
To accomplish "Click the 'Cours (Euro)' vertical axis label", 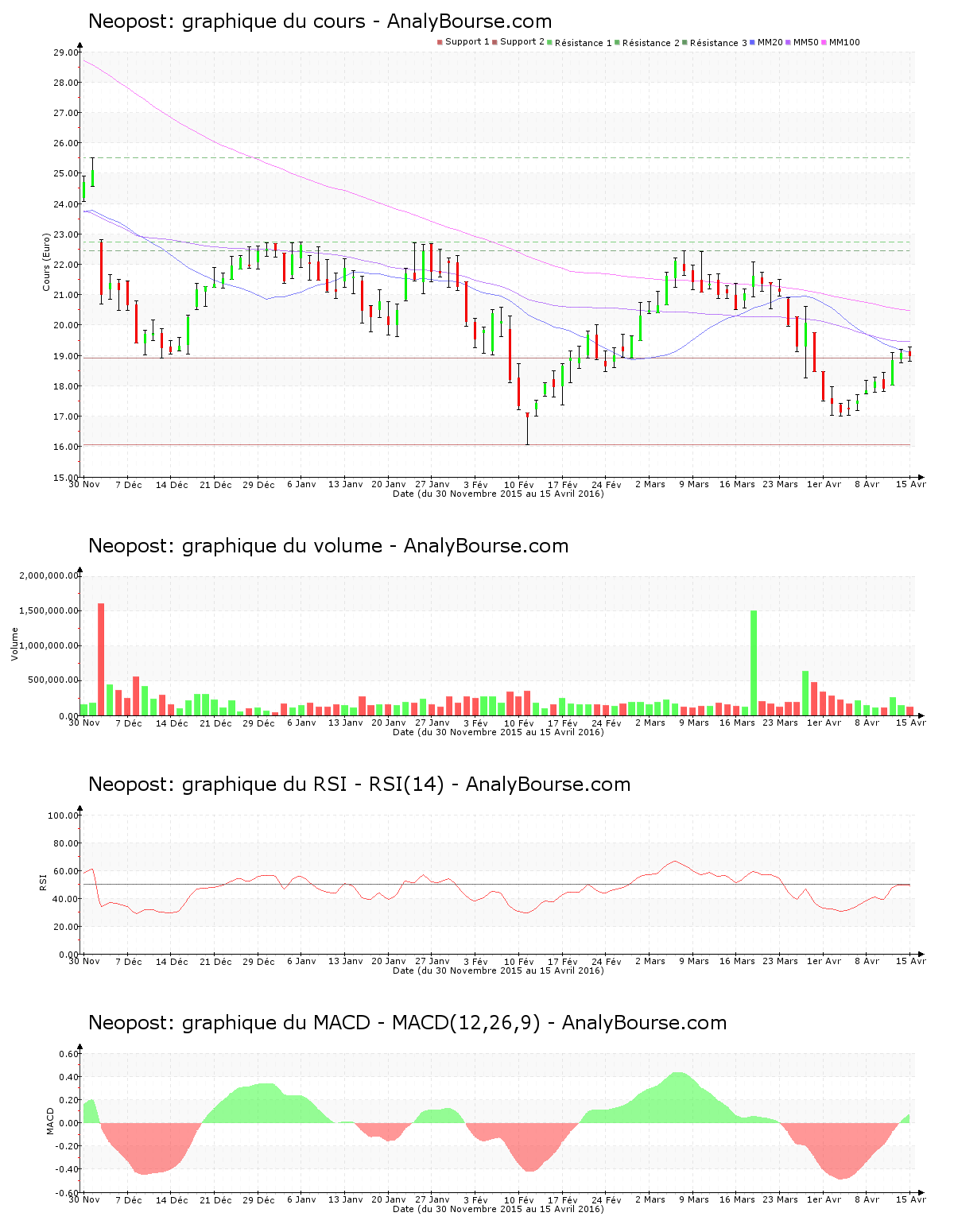I will tap(47, 262).
